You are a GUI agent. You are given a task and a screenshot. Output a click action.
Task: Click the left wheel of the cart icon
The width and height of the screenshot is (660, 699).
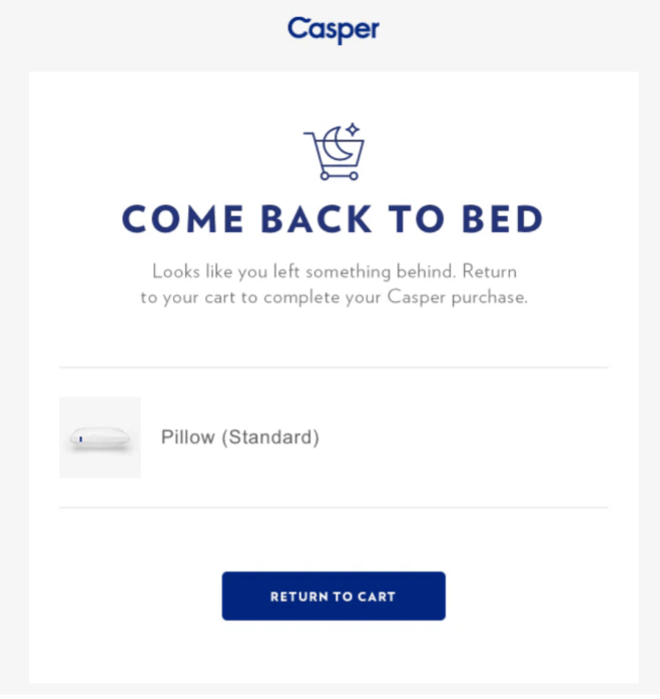(x=325, y=176)
